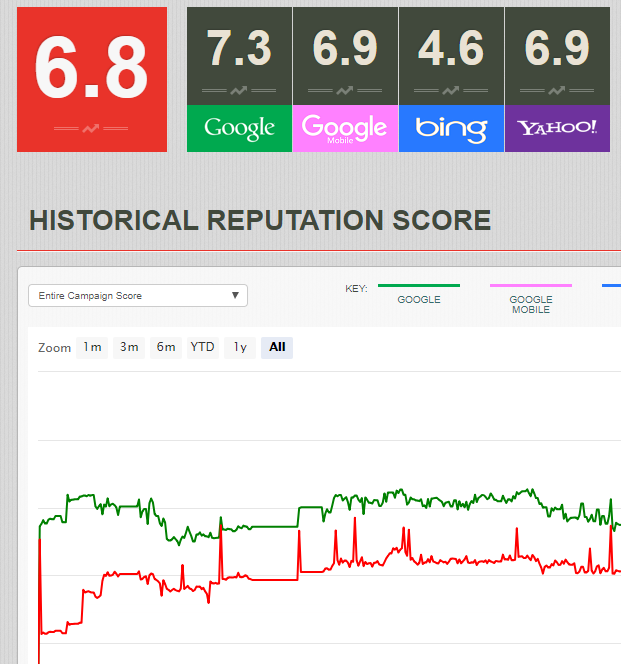
Task: Click trend arrow icon under 6.8
Action: [x=91, y=128]
